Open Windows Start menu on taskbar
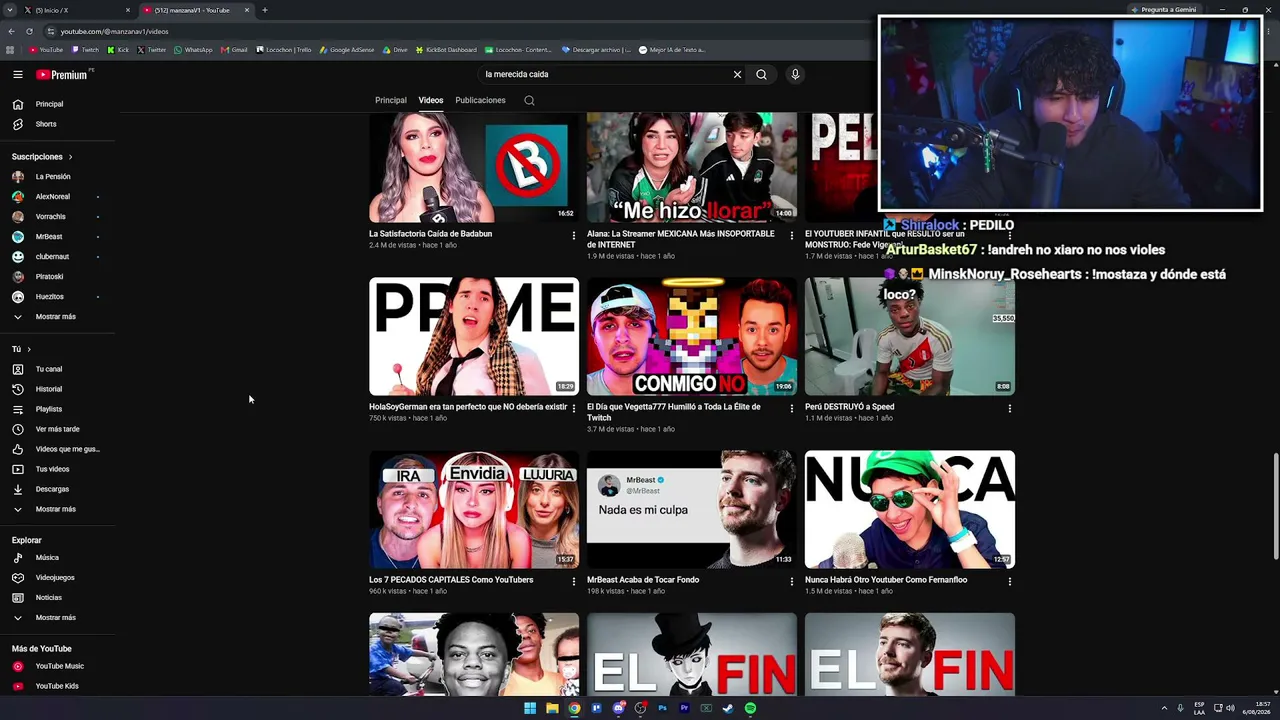Viewport: 1280px width, 720px height. [530, 708]
